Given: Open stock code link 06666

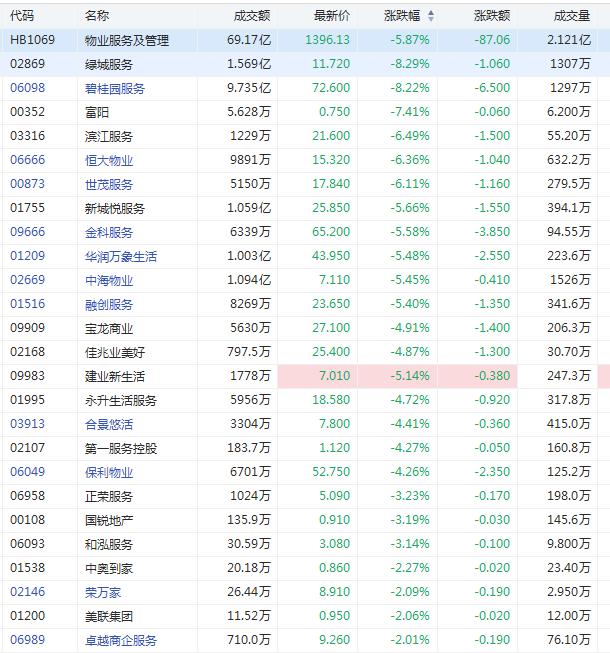Looking at the screenshot, I should pos(27,160).
